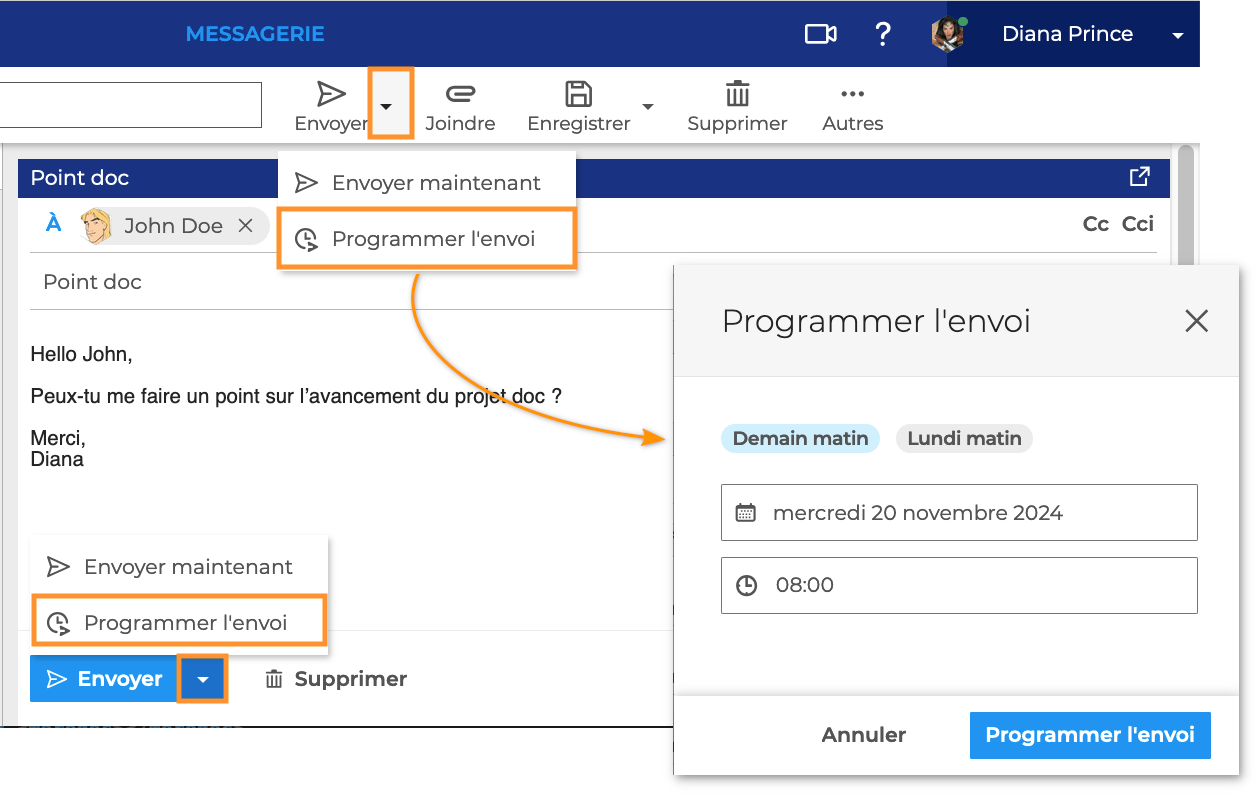Select the Demain matin quick option
The height and width of the screenshot is (794, 1257).
pyautogui.click(x=800, y=438)
